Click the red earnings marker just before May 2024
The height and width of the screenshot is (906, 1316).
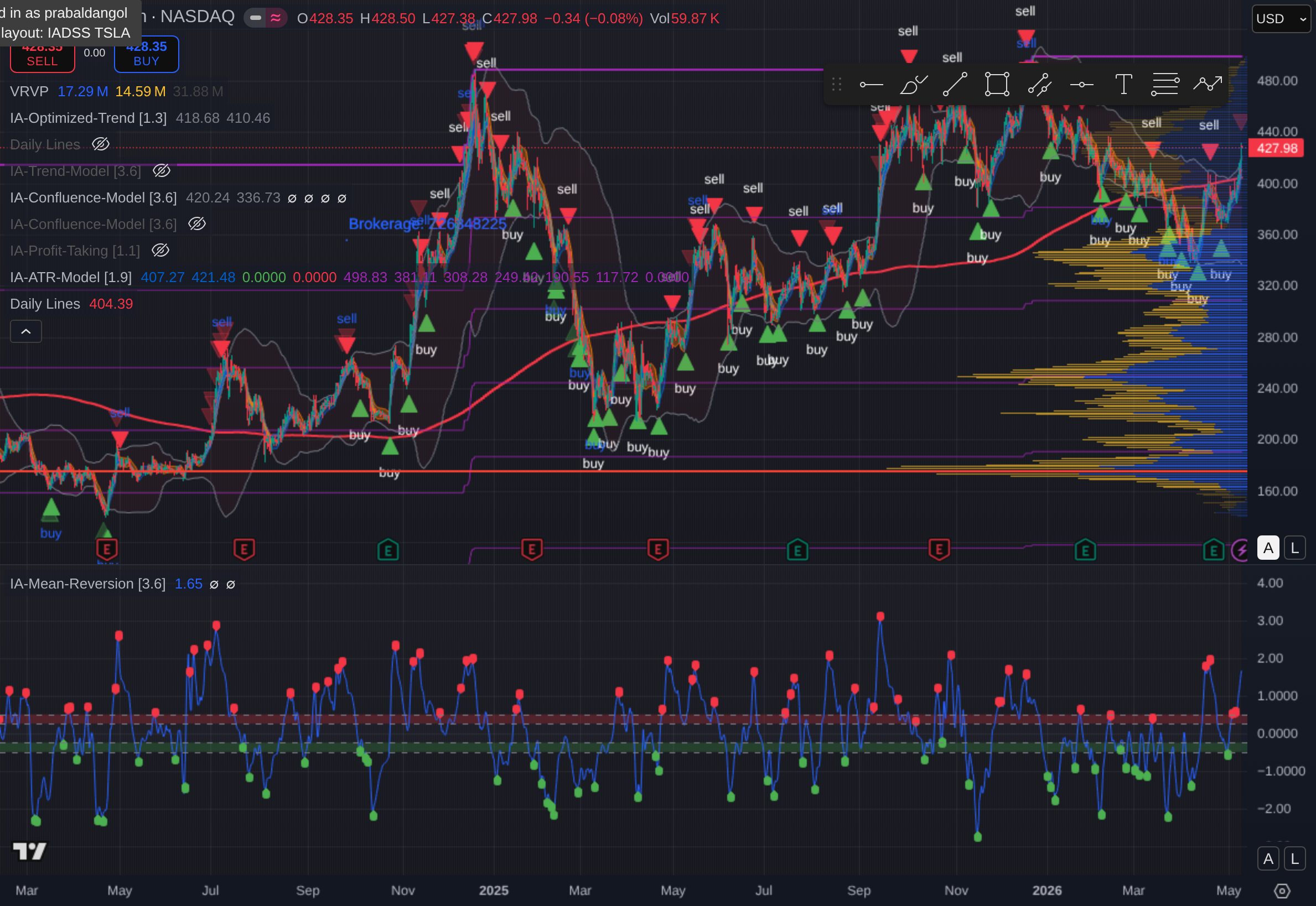(x=107, y=549)
